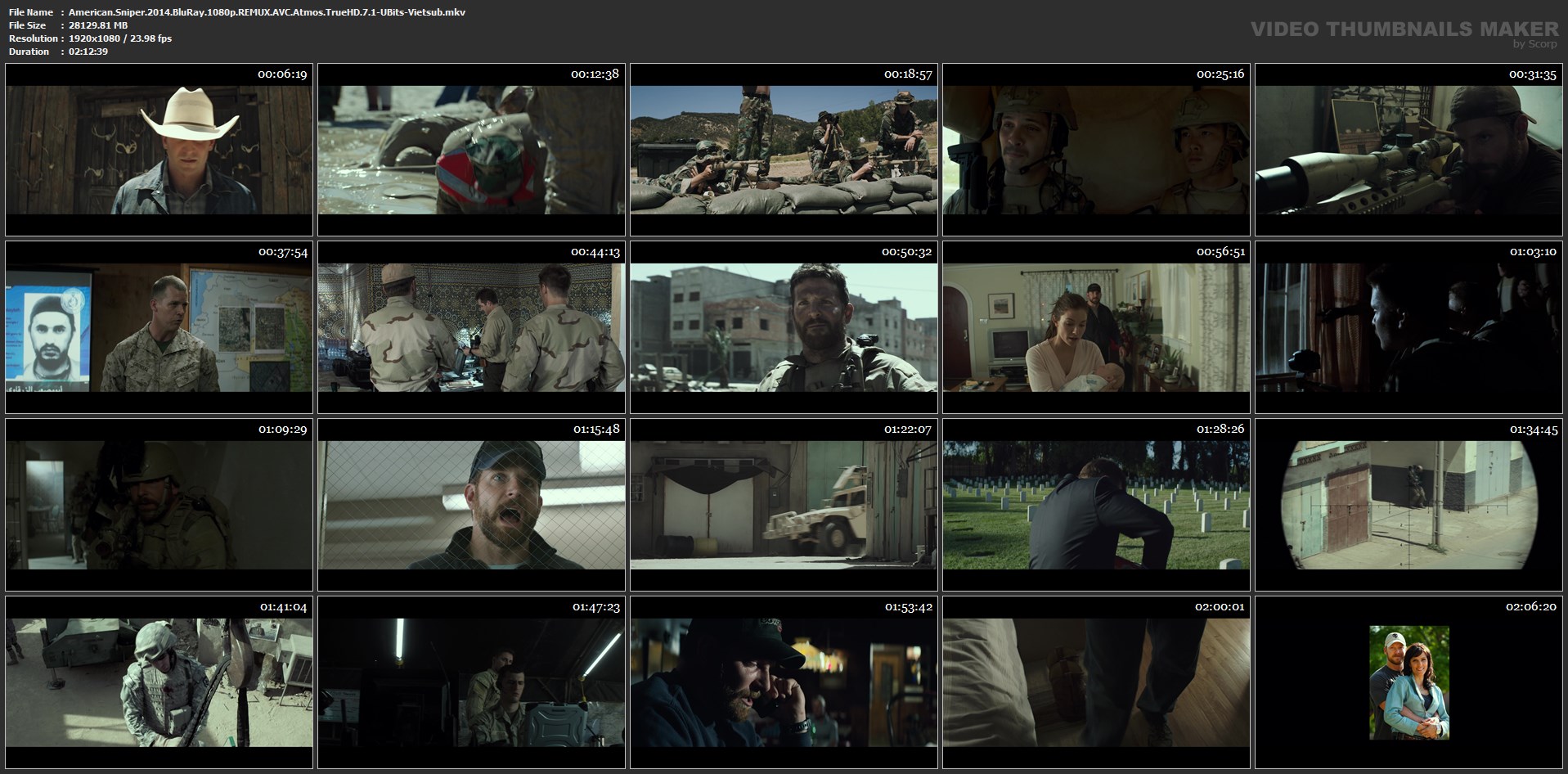
Task: Click the Resolution label
Action: point(33,38)
